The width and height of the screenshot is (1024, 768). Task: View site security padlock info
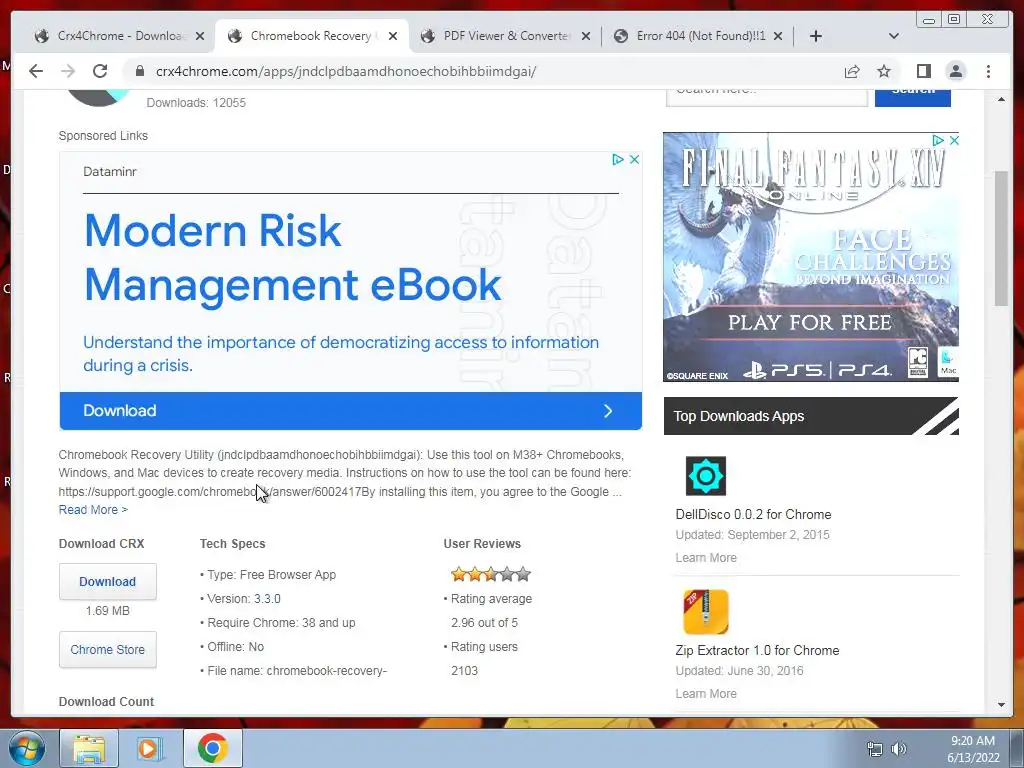(139, 71)
